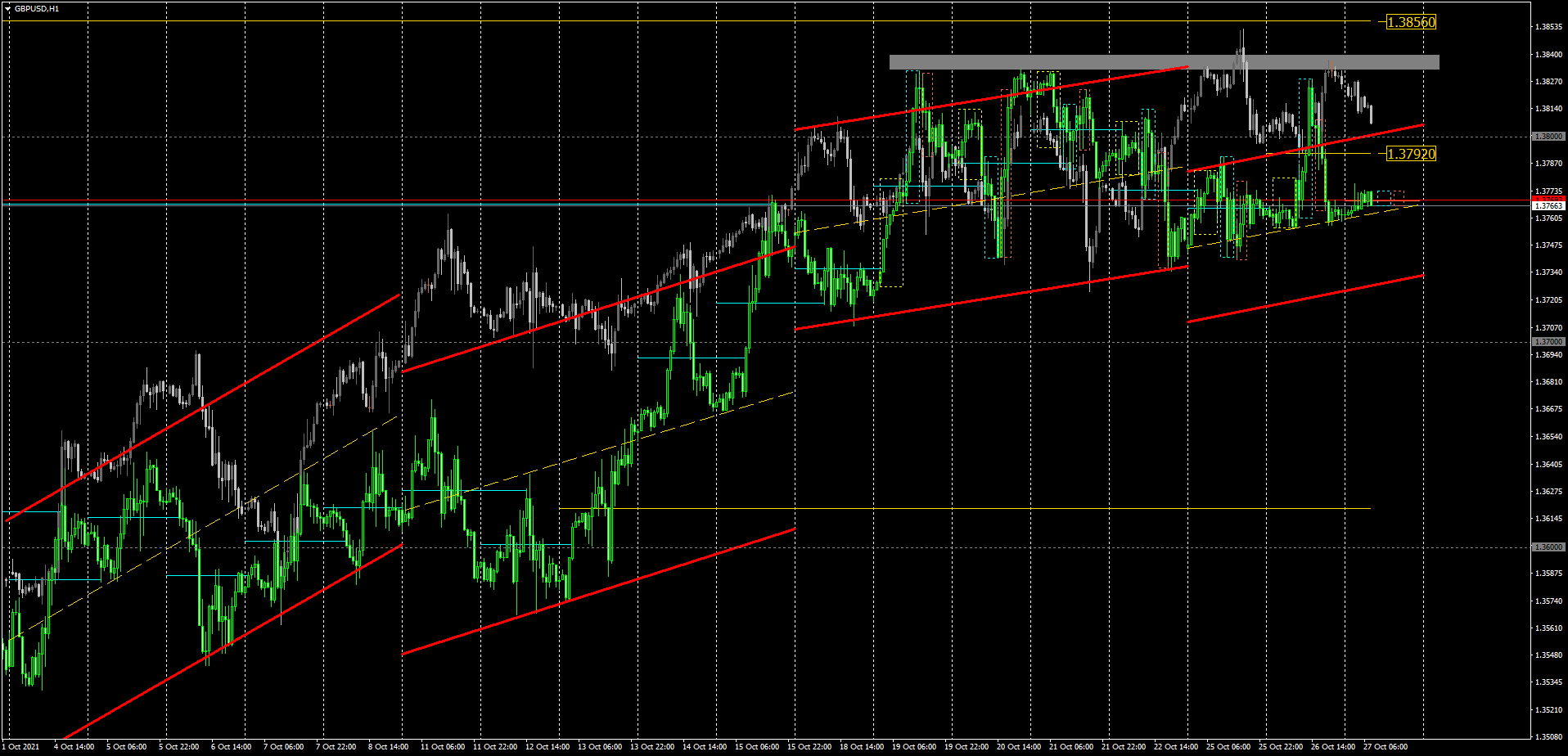Click the 1.38400 value on the price scale
Viewport: 1568px width, 756px height.
point(1549,55)
